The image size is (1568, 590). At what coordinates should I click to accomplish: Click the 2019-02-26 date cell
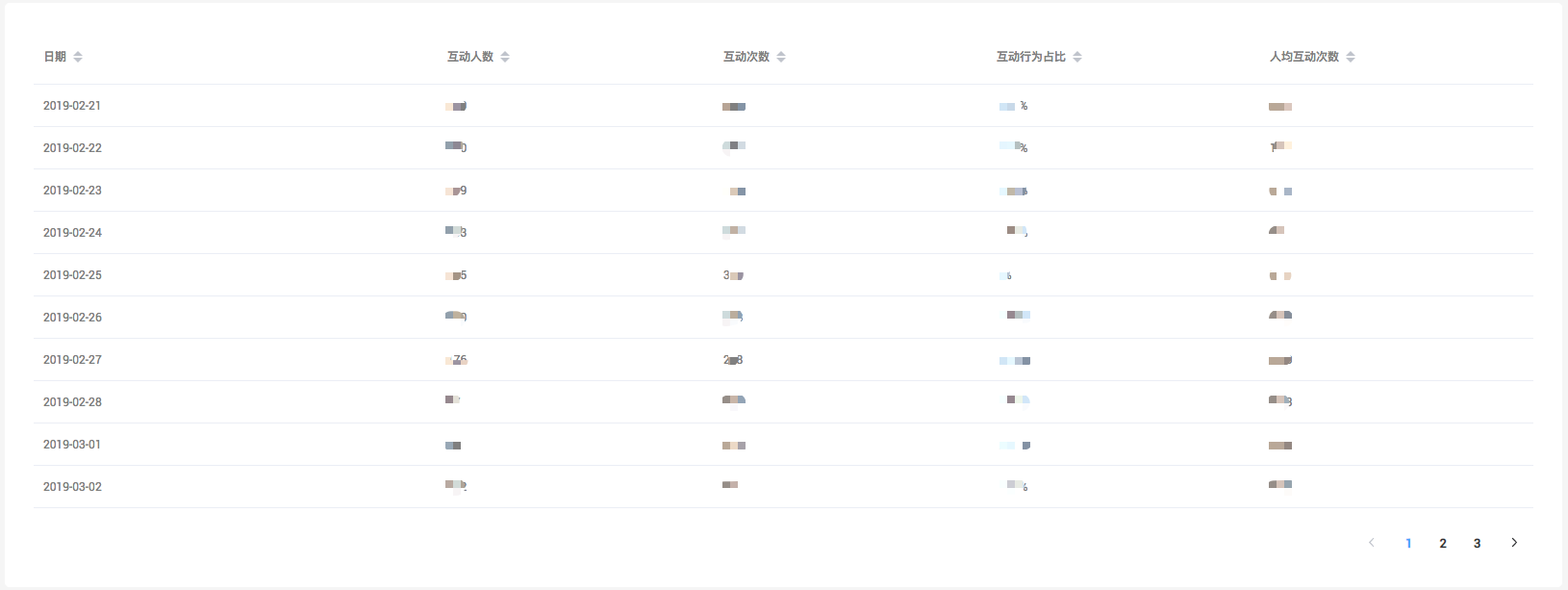pos(72,318)
